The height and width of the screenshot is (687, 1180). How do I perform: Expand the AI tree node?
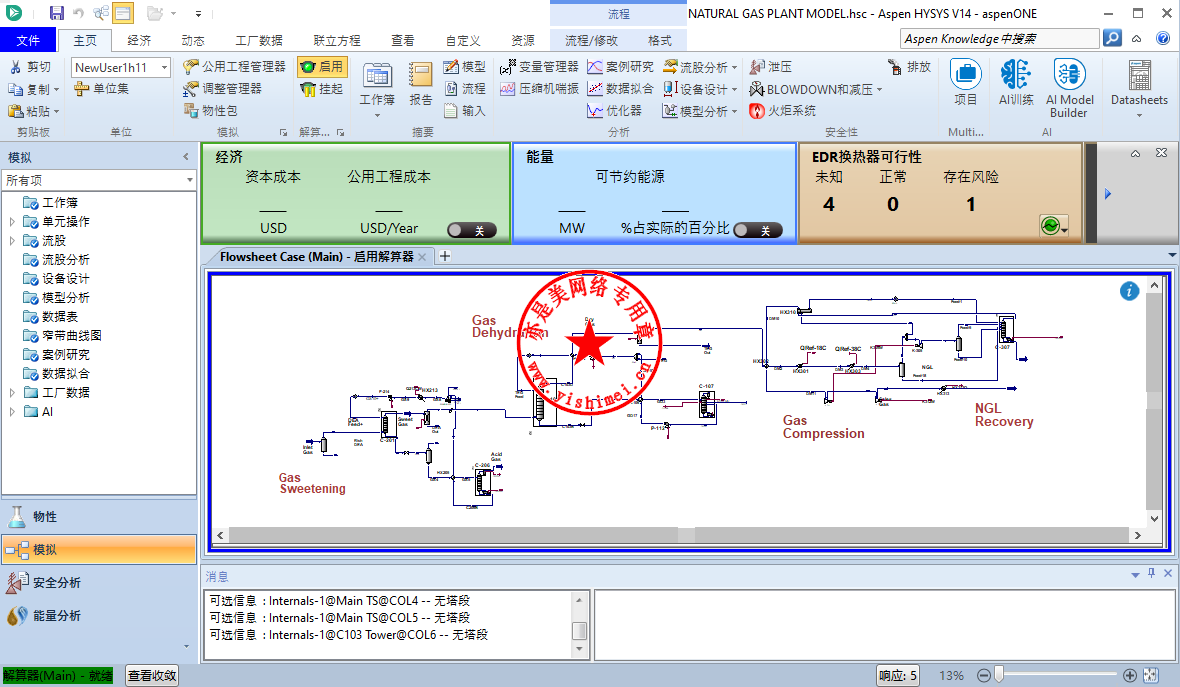coord(12,412)
